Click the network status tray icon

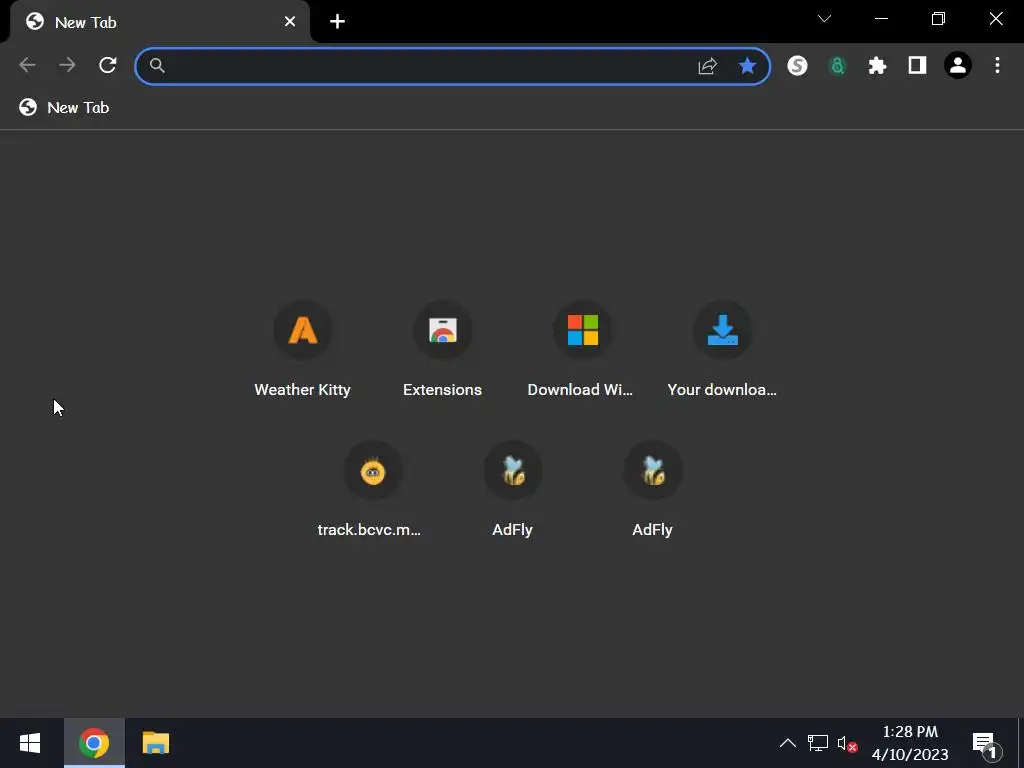[818, 743]
